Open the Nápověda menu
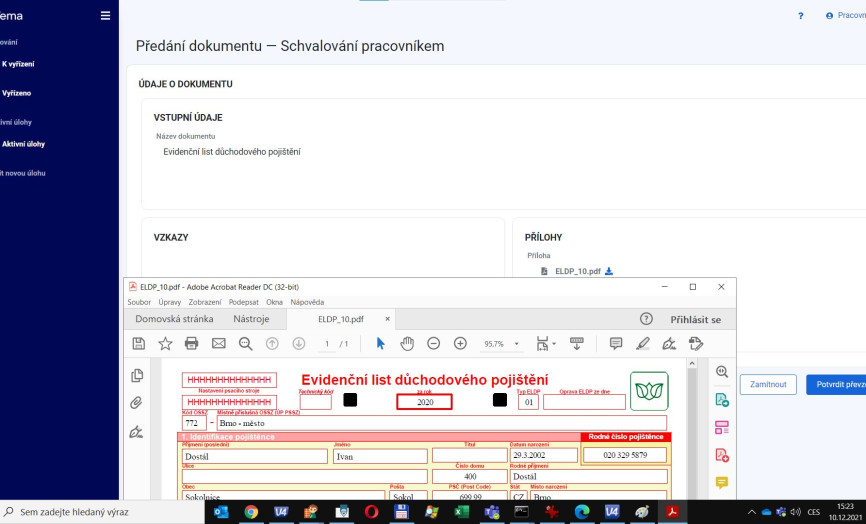 (307, 302)
